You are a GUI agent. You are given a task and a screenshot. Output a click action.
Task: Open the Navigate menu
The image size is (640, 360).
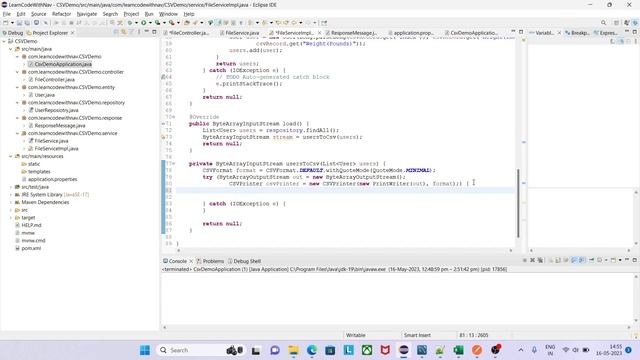click(87, 14)
